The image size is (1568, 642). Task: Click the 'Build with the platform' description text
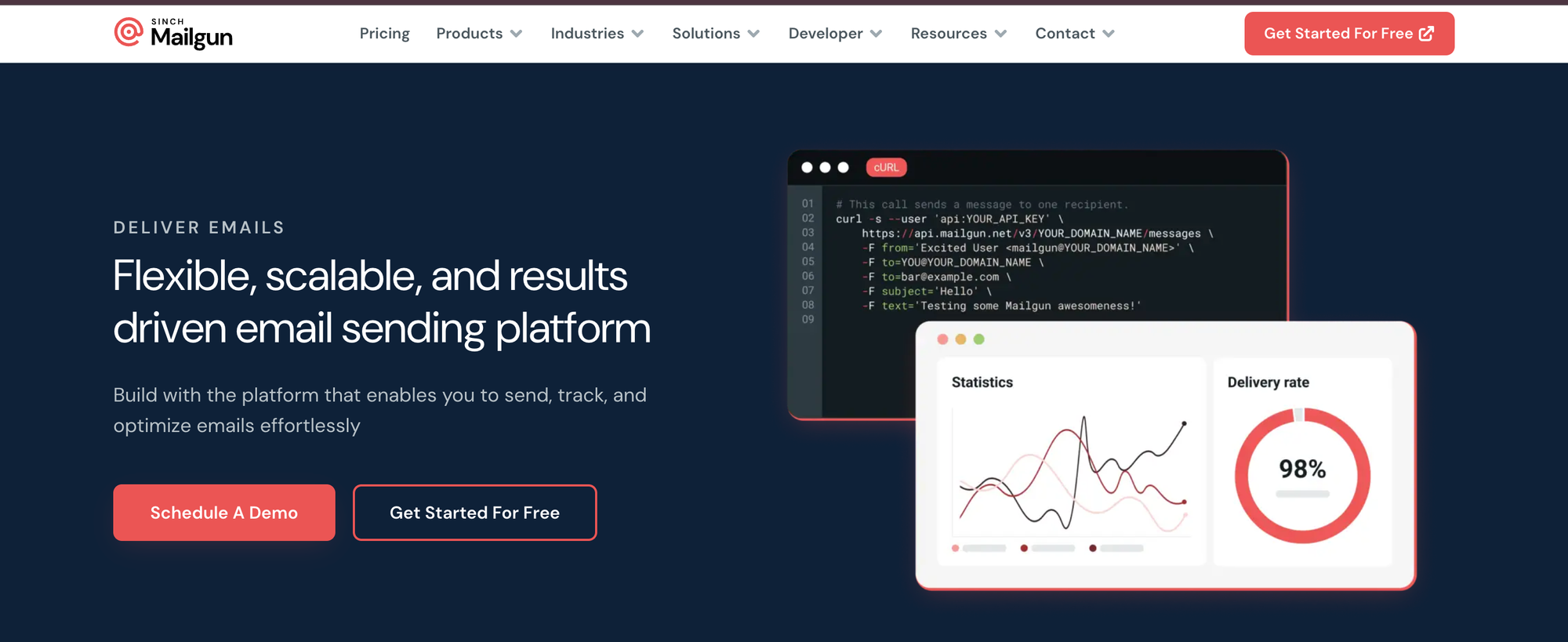[379, 410]
